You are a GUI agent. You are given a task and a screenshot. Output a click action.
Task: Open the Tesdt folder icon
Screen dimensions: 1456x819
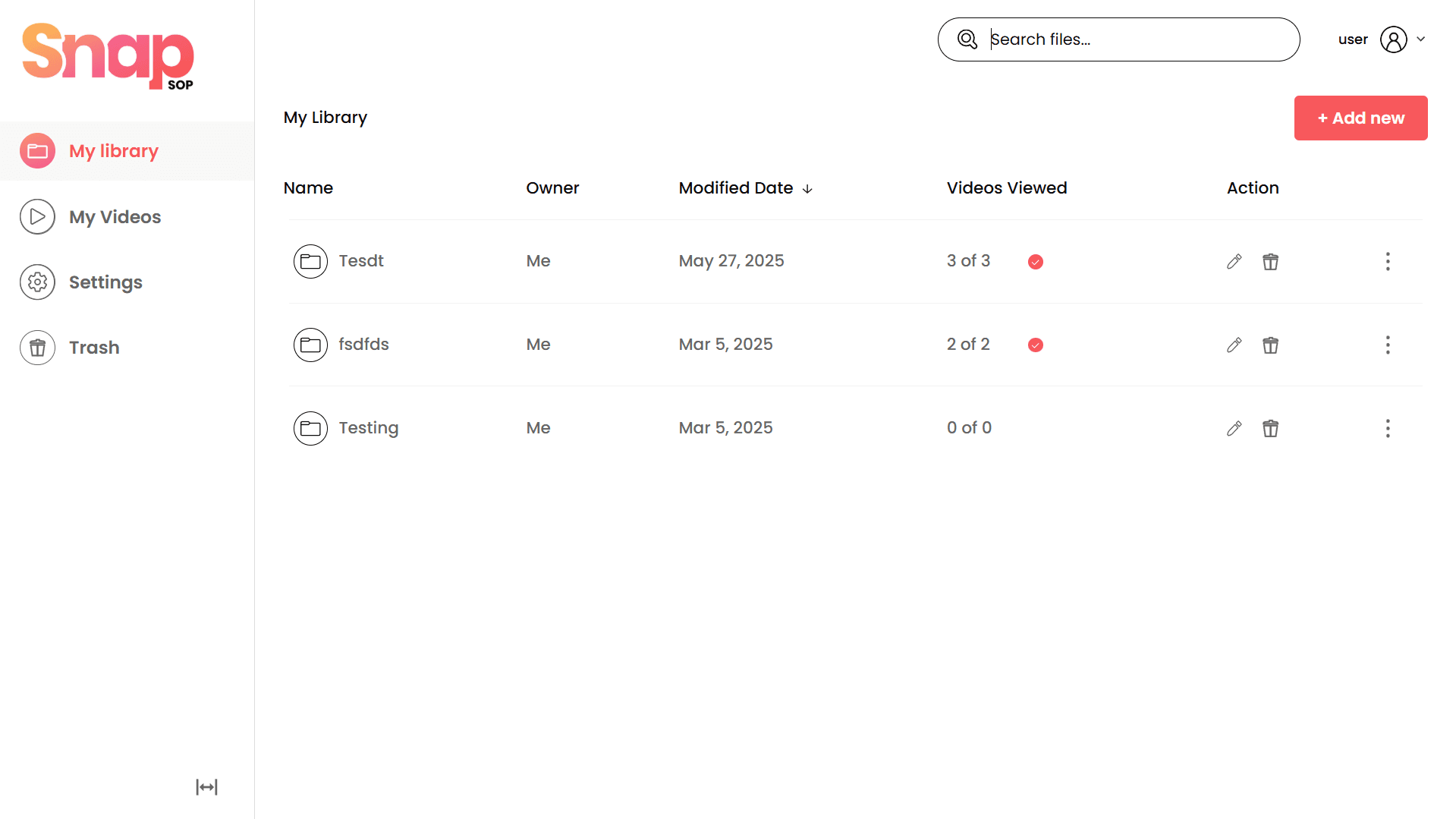click(310, 262)
